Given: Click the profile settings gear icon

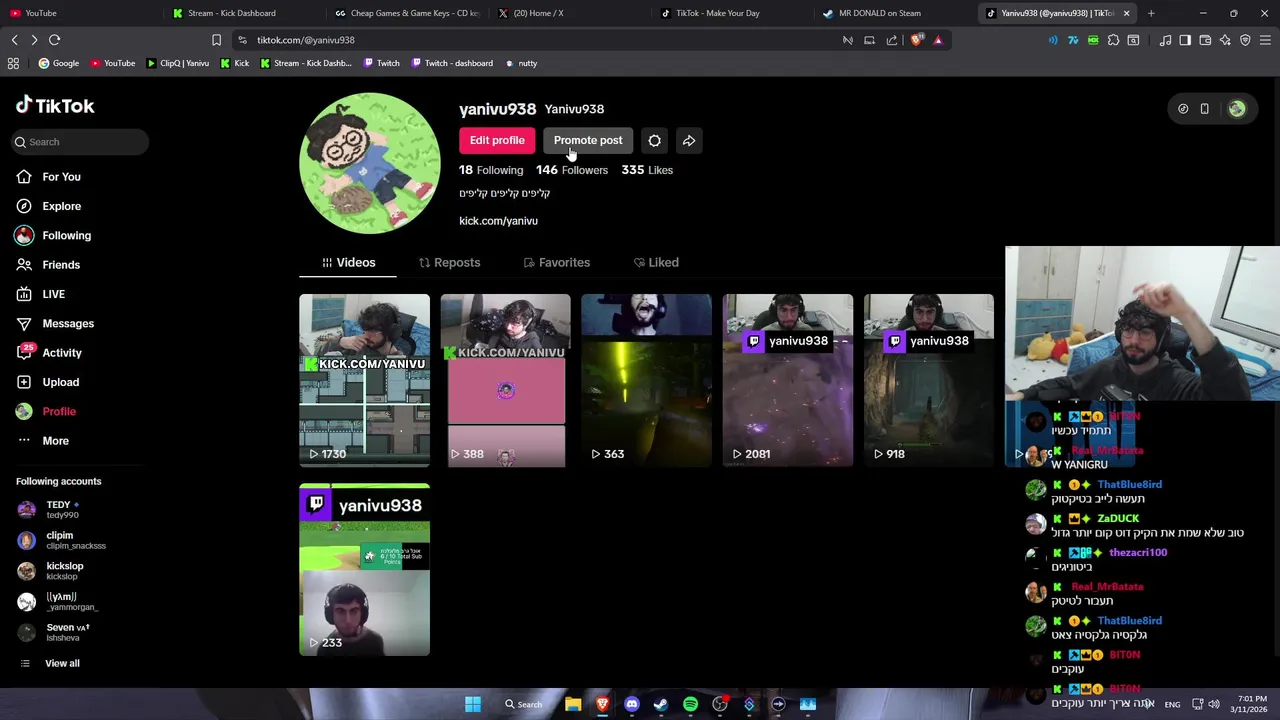Looking at the screenshot, I should 654,141.
